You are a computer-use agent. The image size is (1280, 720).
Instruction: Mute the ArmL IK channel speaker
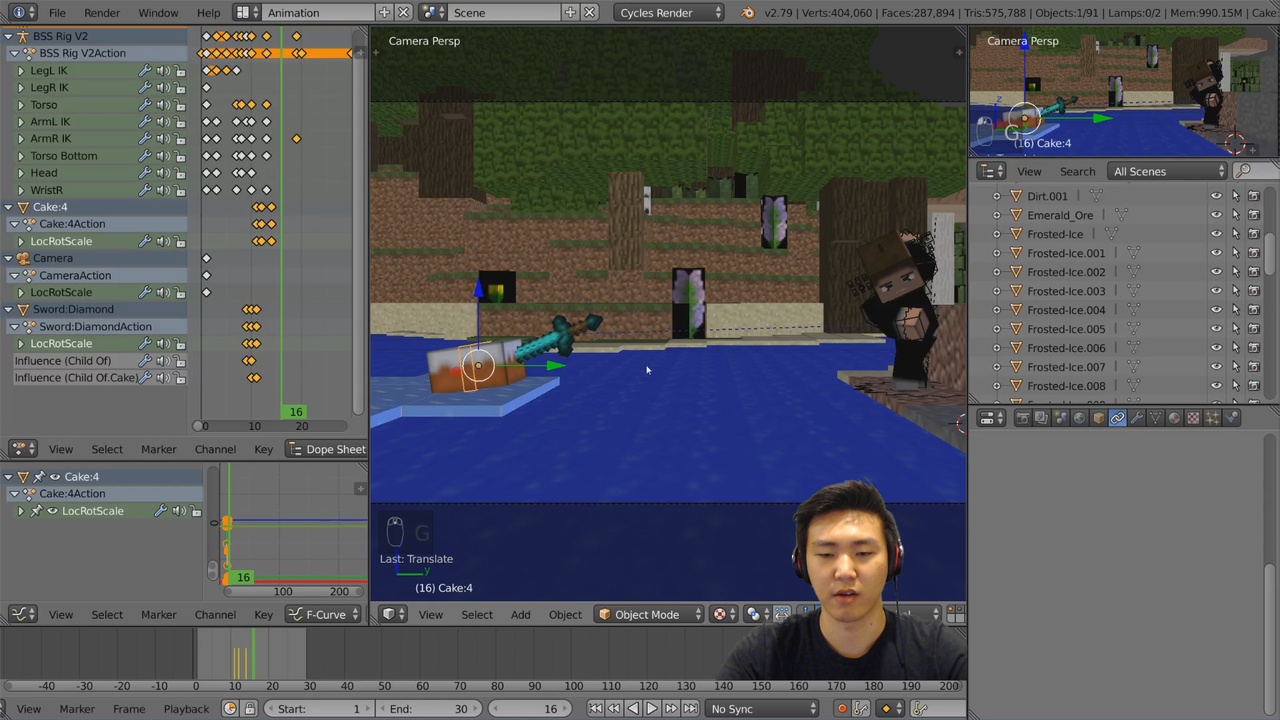[x=163, y=122]
